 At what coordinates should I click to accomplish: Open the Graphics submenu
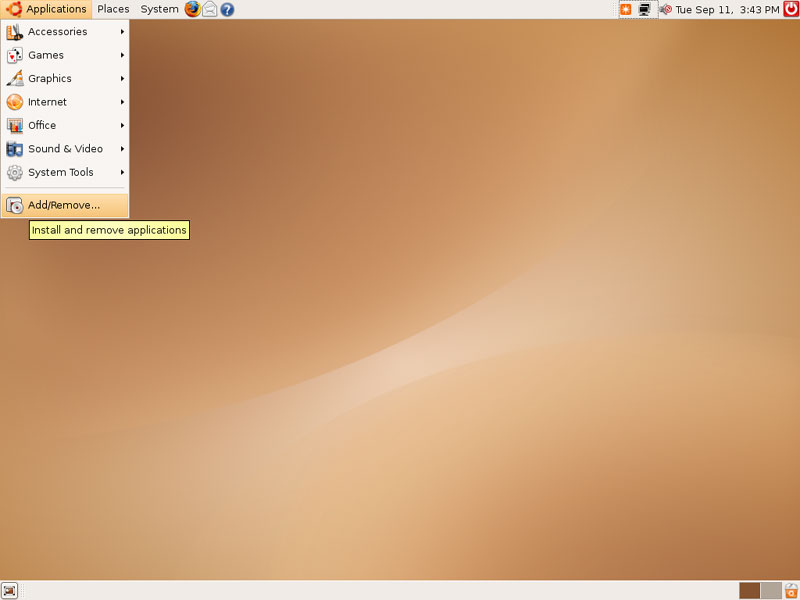pyautogui.click(x=65, y=79)
